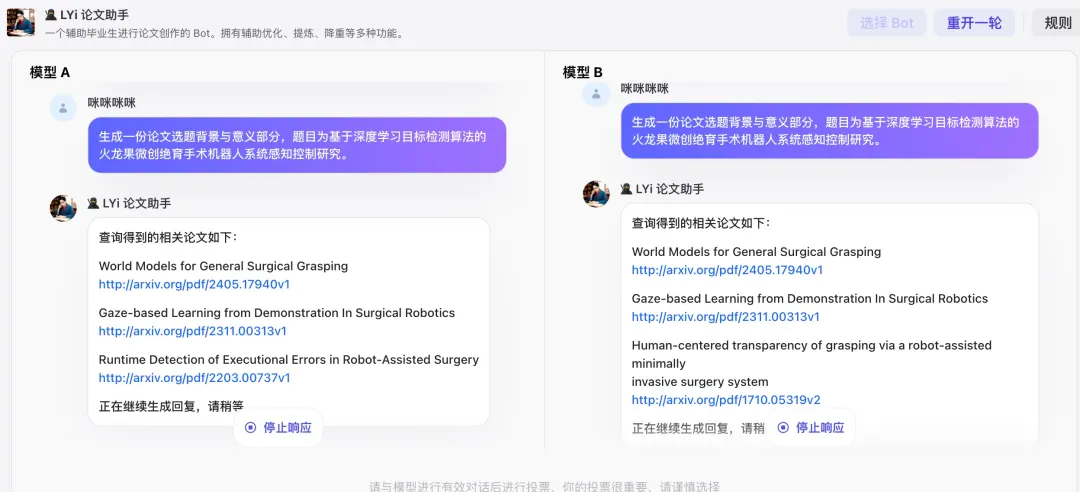Click '正在继续生成回复' status in 模型 B
The image size is (1080, 492).
698,427
